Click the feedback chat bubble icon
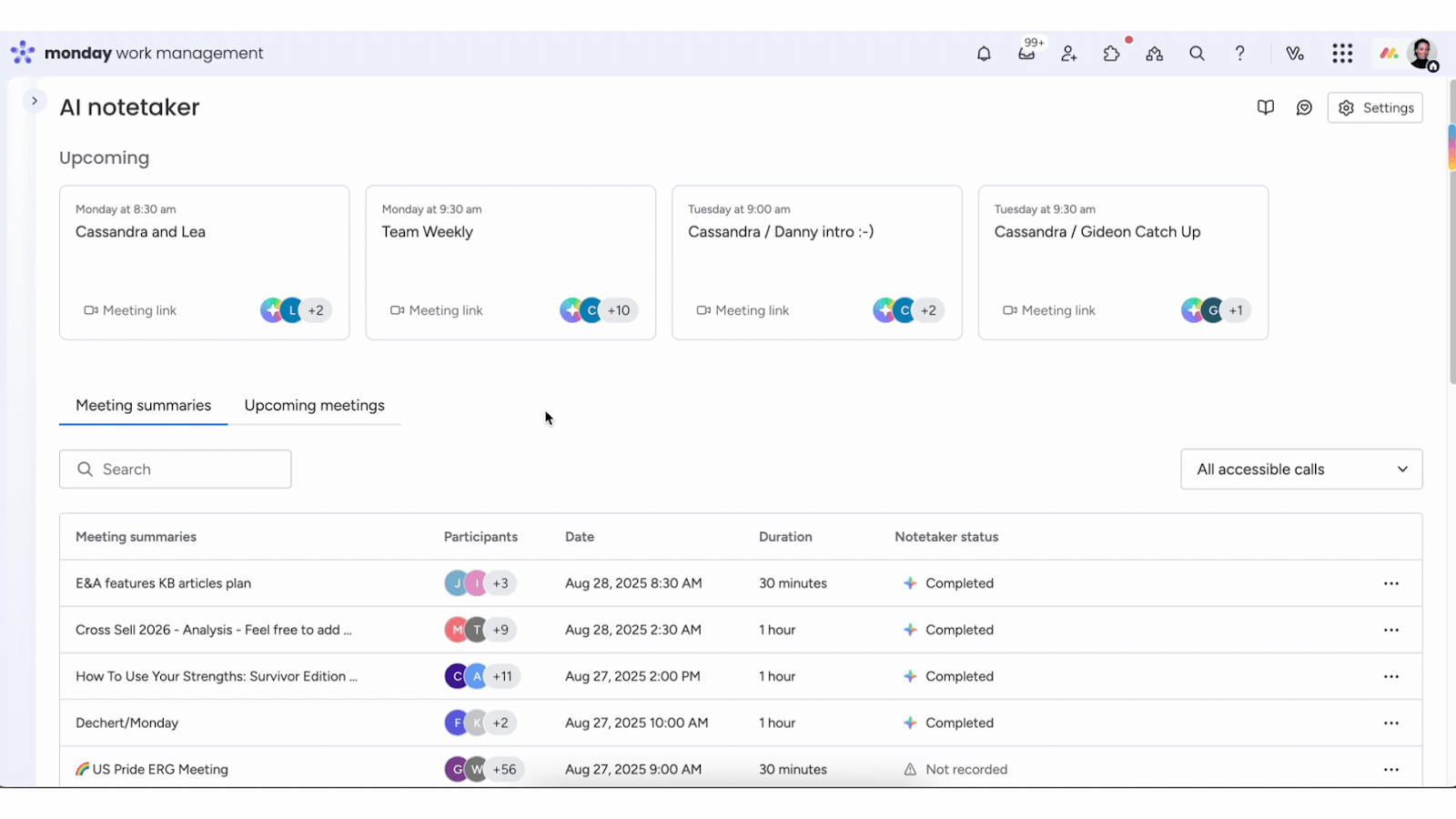The width and height of the screenshot is (1456, 819). coord(1304,107)
